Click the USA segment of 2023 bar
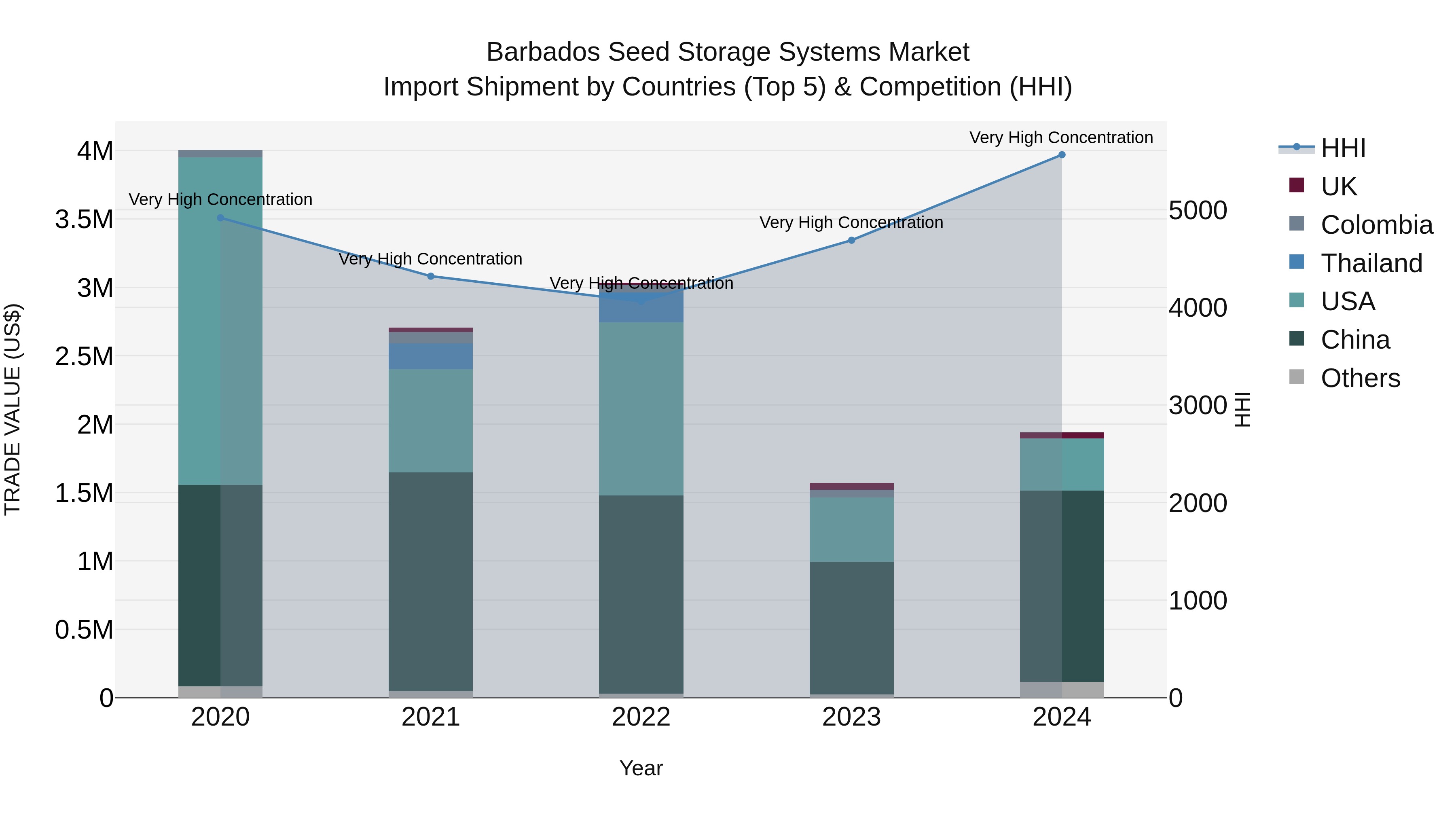This screenshot has height=819, width=1456. 852,529
